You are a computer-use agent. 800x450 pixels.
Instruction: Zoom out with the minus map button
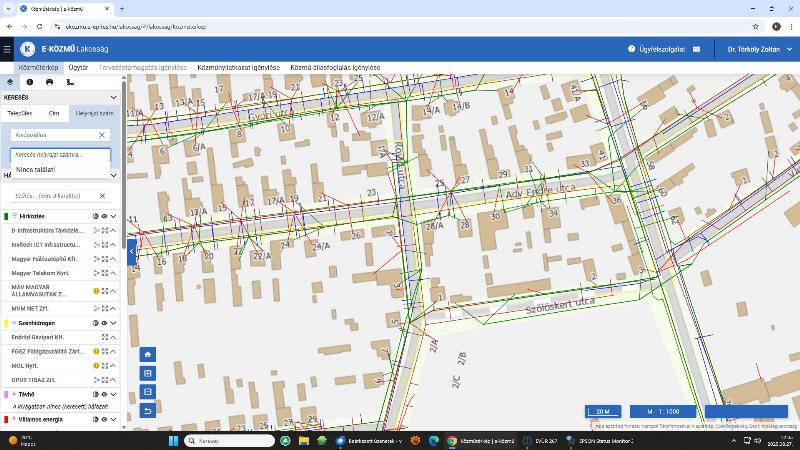148,391
